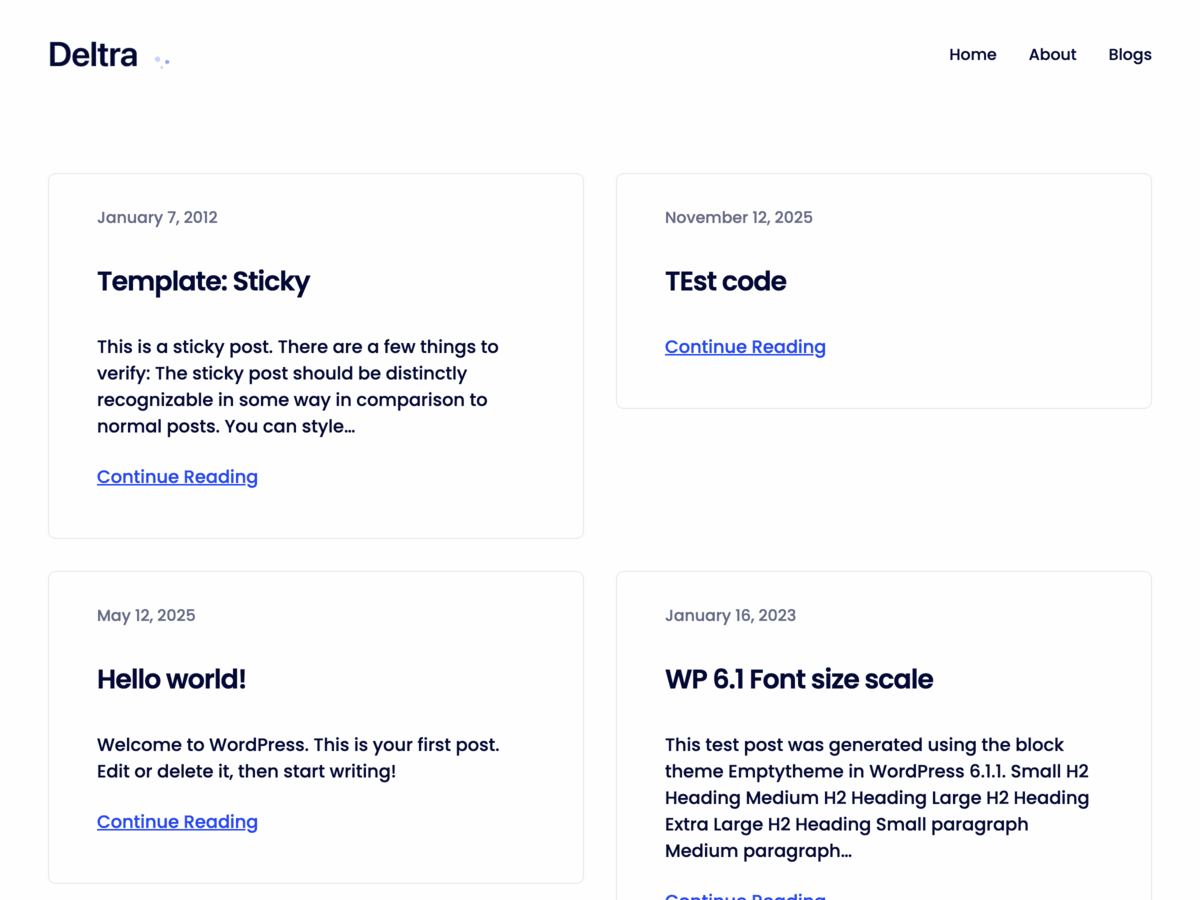Screen dimensions: 1200x900
Task: Open the "WP 6.1 Font size scale" post
Action: point(798,680)
